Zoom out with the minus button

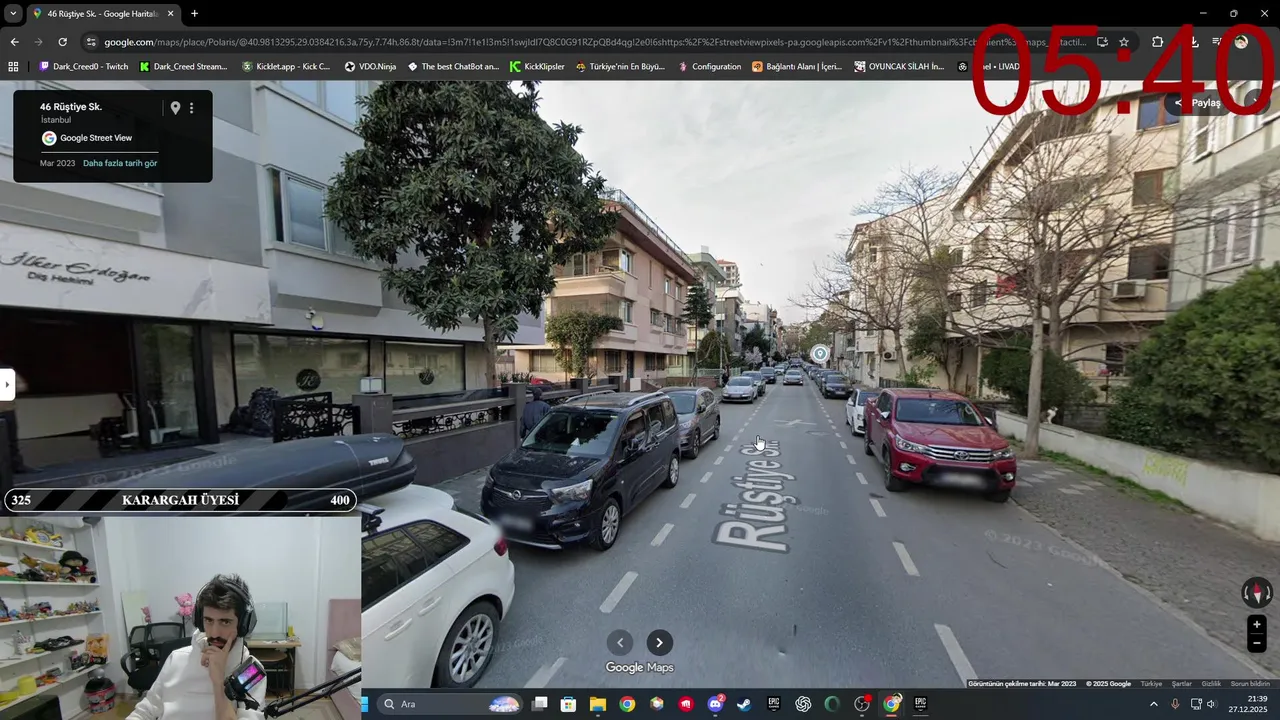pos(1257,644)
